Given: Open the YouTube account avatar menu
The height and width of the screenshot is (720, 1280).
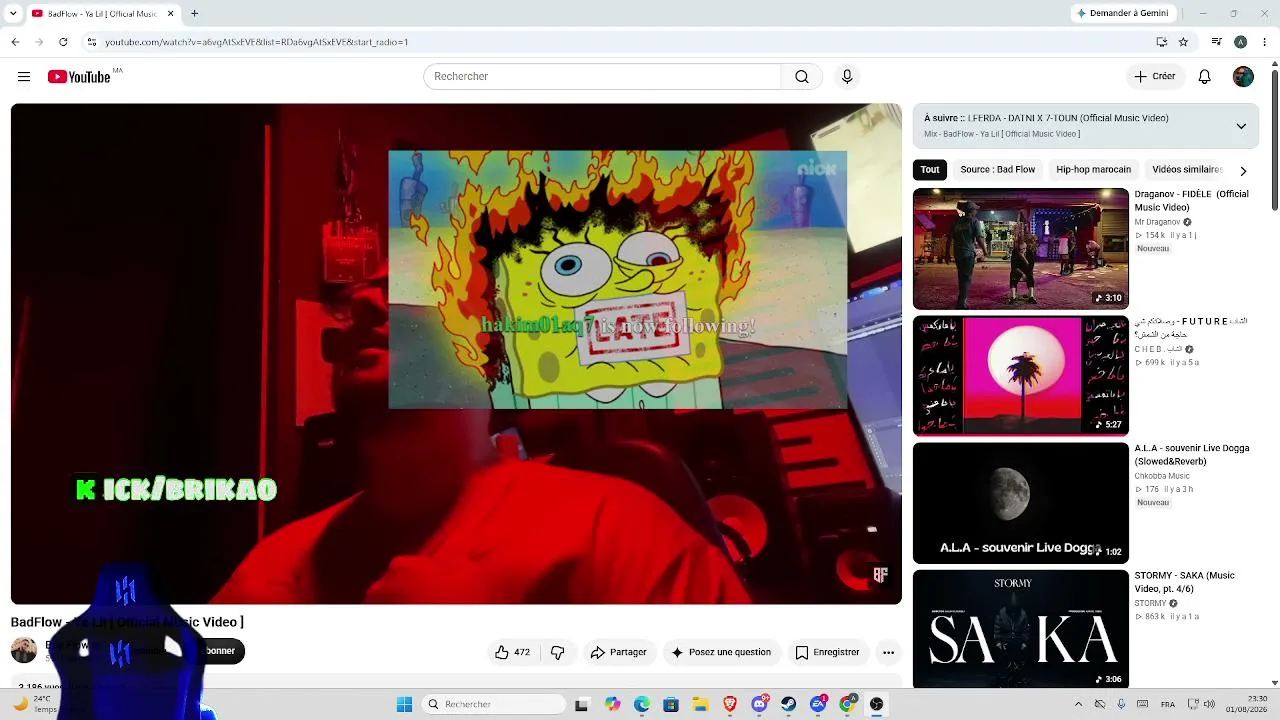Looking at the screenshot, I should [1243, 77].
